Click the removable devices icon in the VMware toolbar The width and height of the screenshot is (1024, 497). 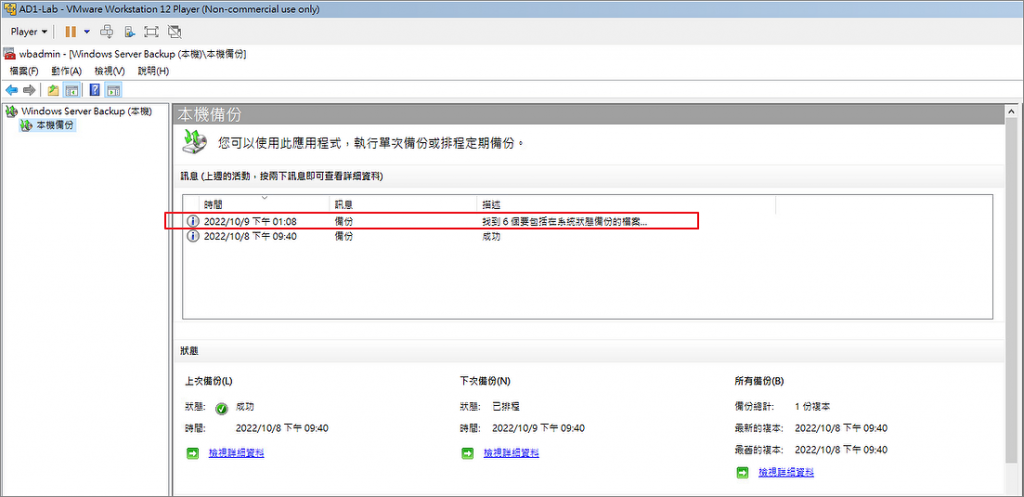click(130, 31)
